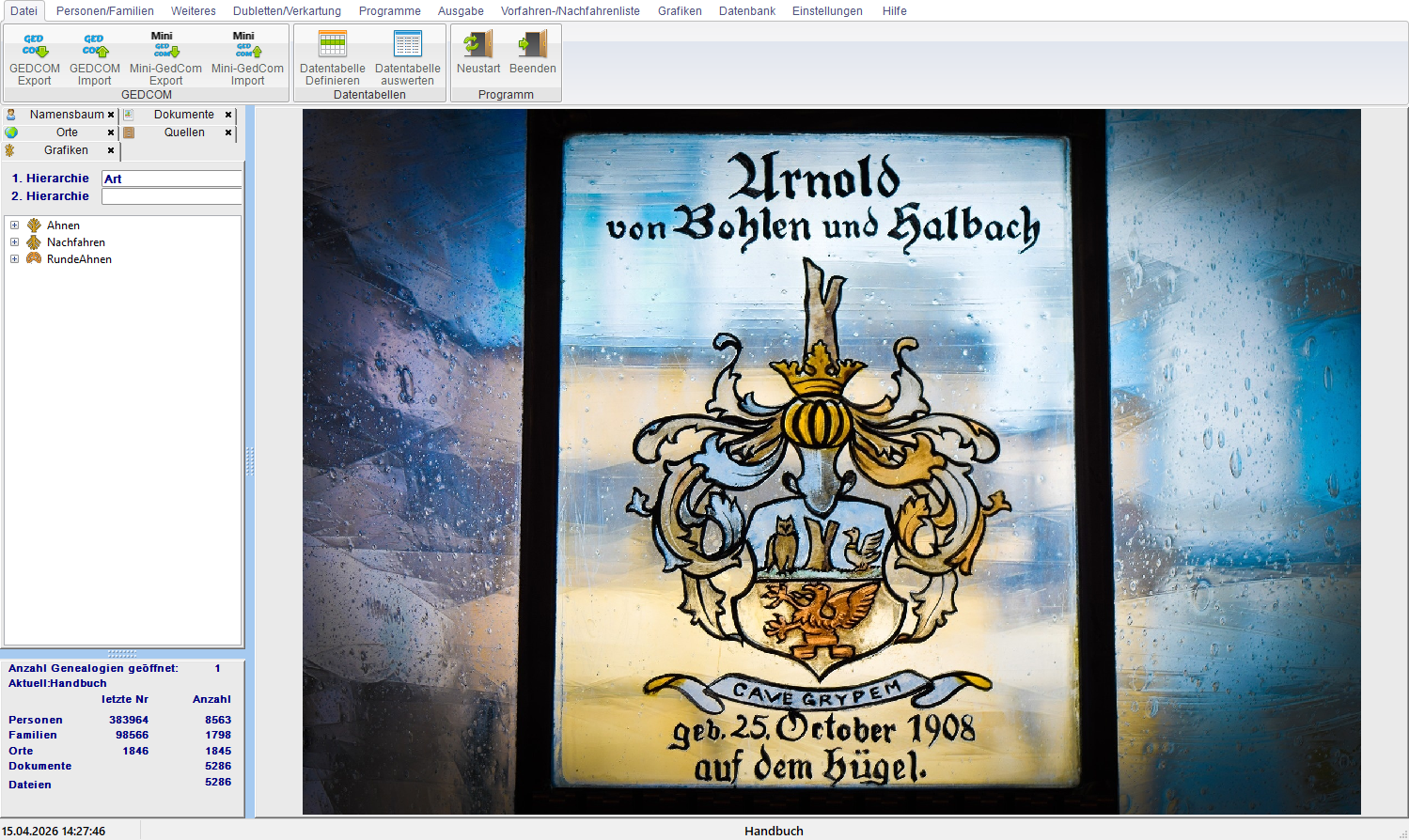This screenshot has height=840, width=1409.
Task: Expand the RundeAhnen tree node
Action: pyautogui.click(x=14, y=259)
